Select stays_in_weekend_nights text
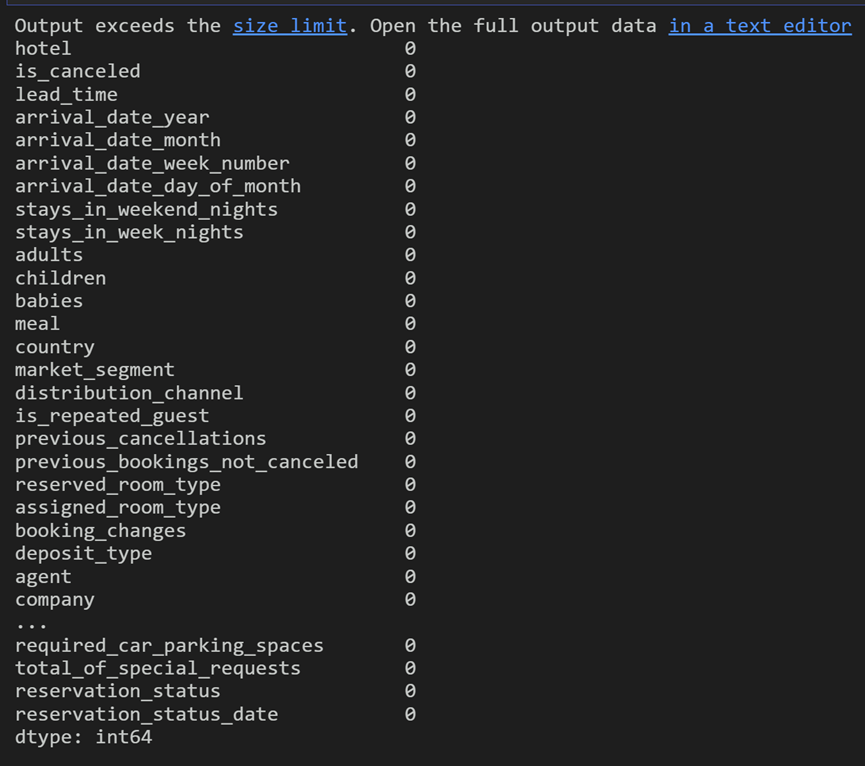The width and height of the screenshot is (865, 766). pos(146,210)
